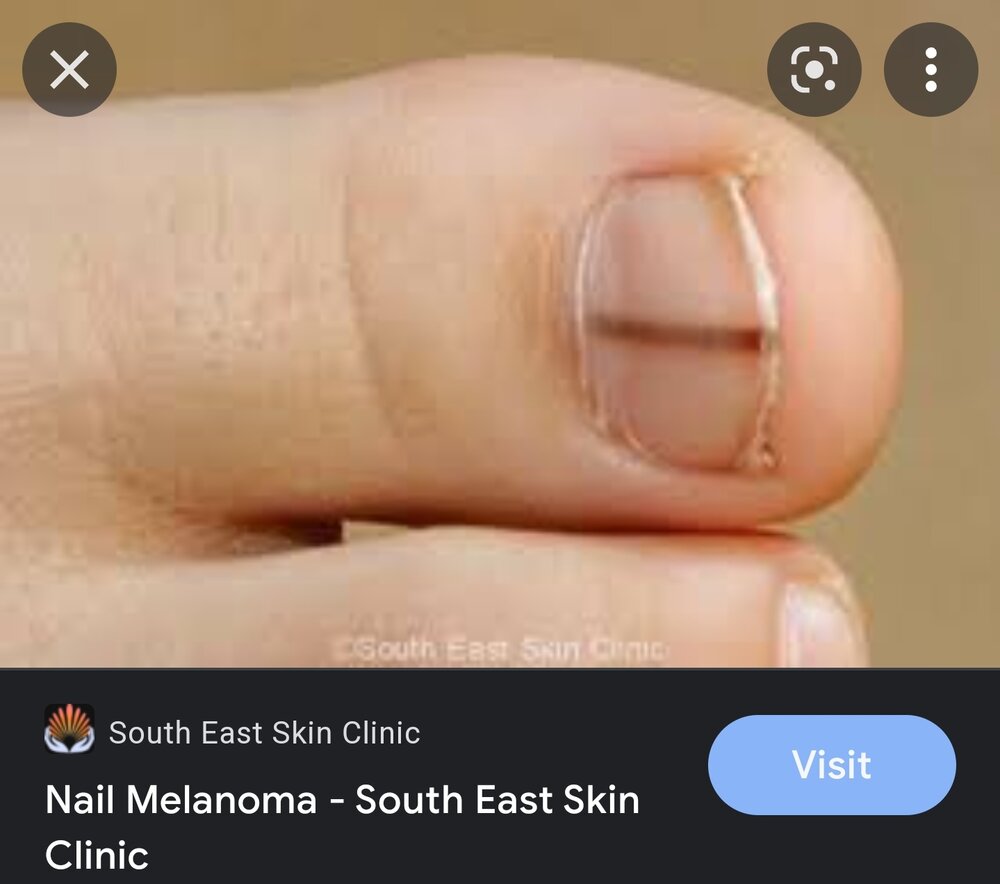Search this image with Google Lens
Image resolution: width=1000 pixels, height=884 pixels.
[x=814, y=69]
